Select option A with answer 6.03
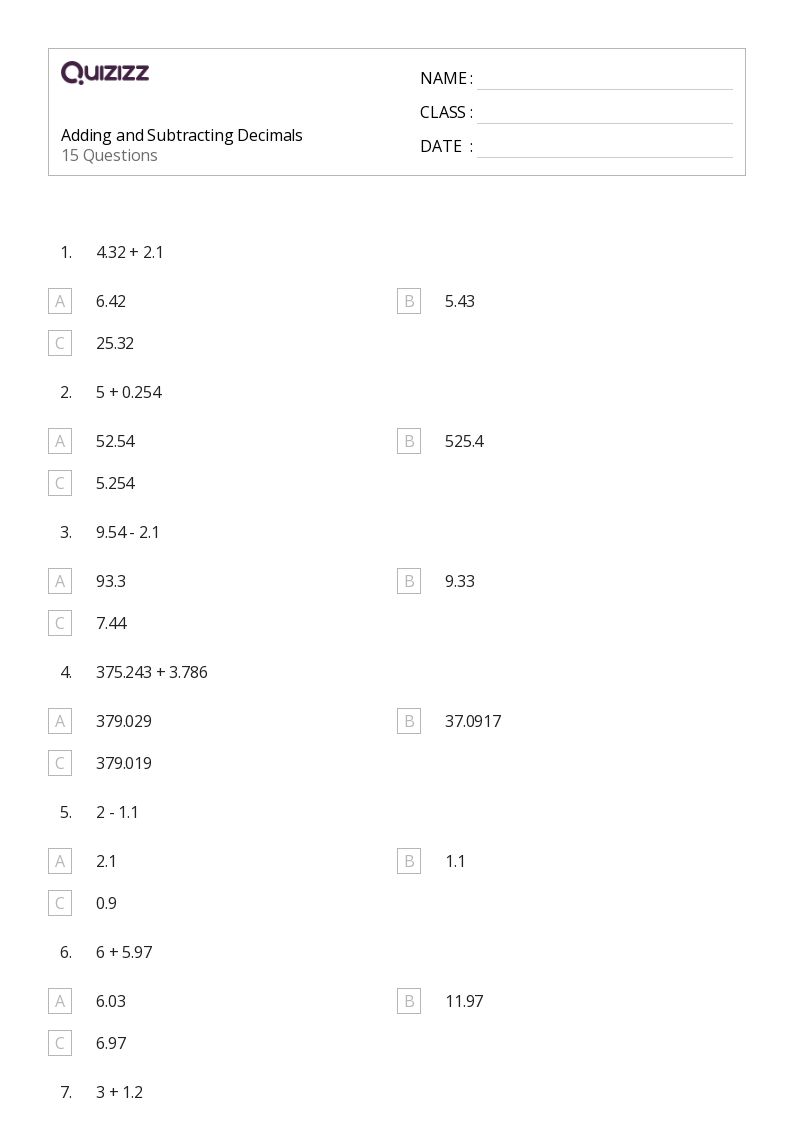The image size is (794, 1123). (x=60, y=1001)
